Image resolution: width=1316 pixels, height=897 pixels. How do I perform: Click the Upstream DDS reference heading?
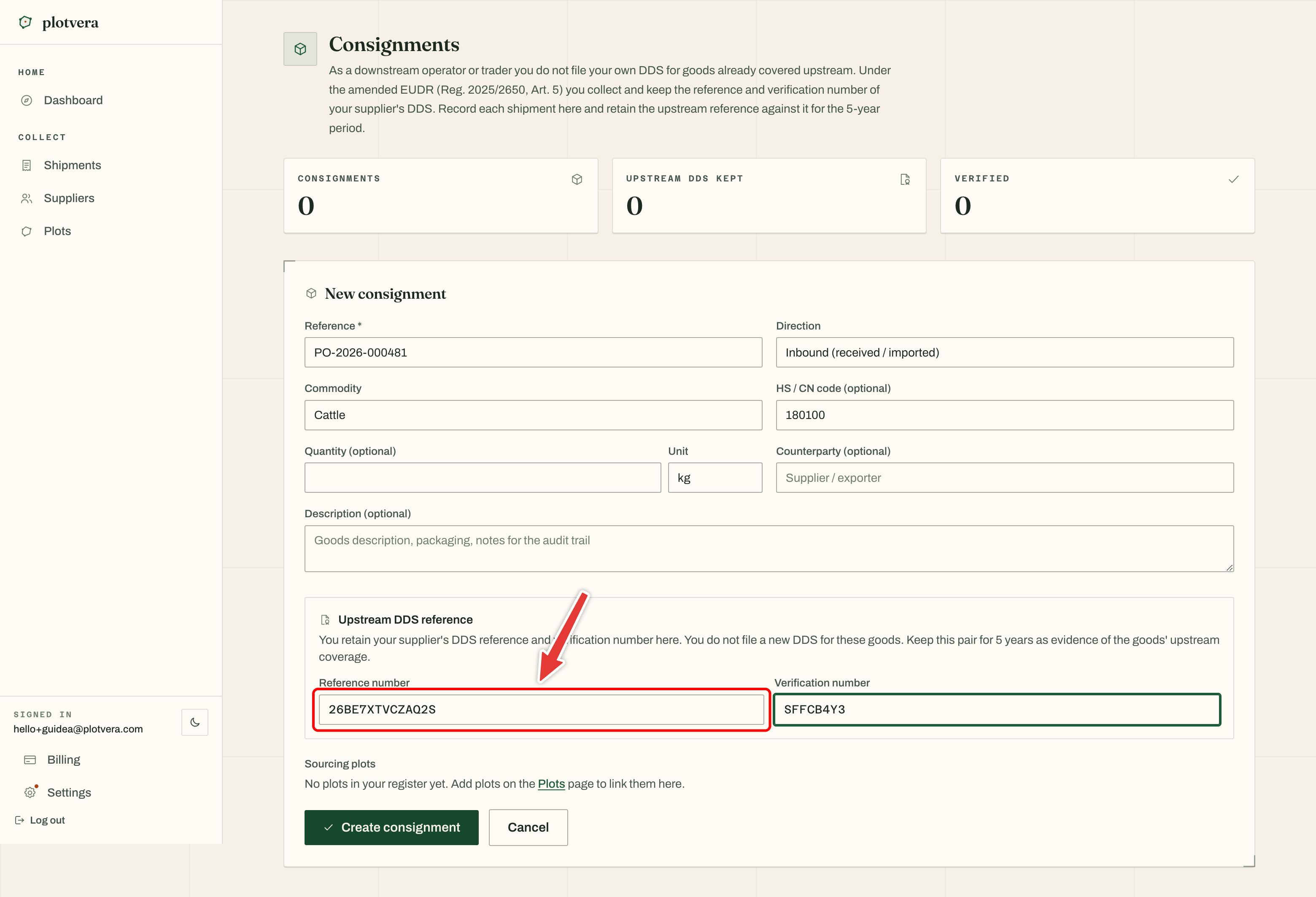click(405, 619)
